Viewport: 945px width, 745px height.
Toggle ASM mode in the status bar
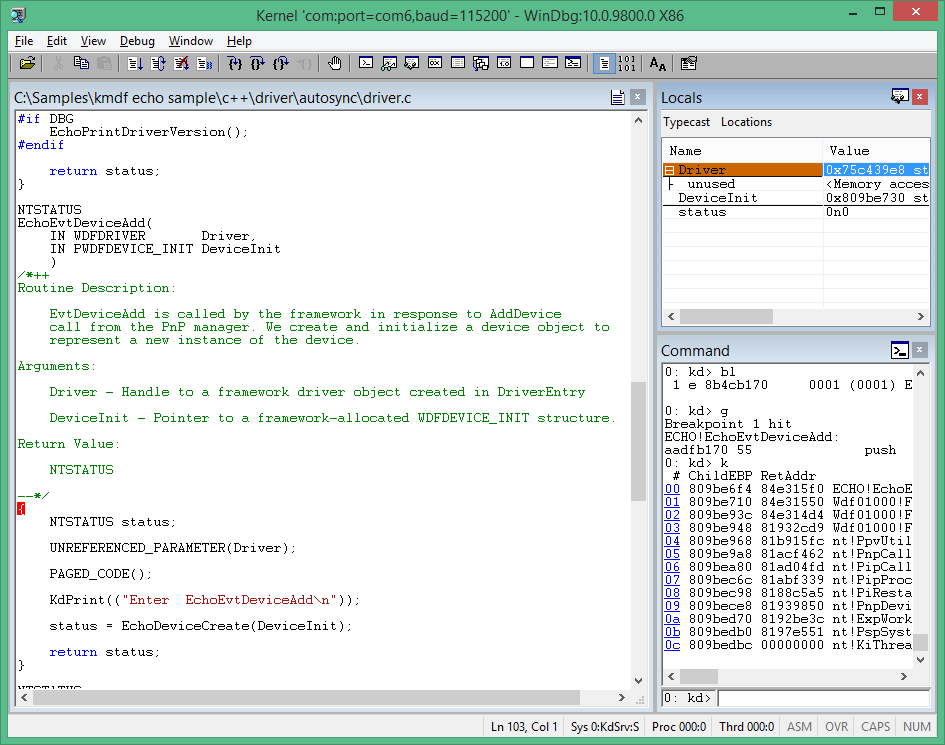[x=799, y=726]
